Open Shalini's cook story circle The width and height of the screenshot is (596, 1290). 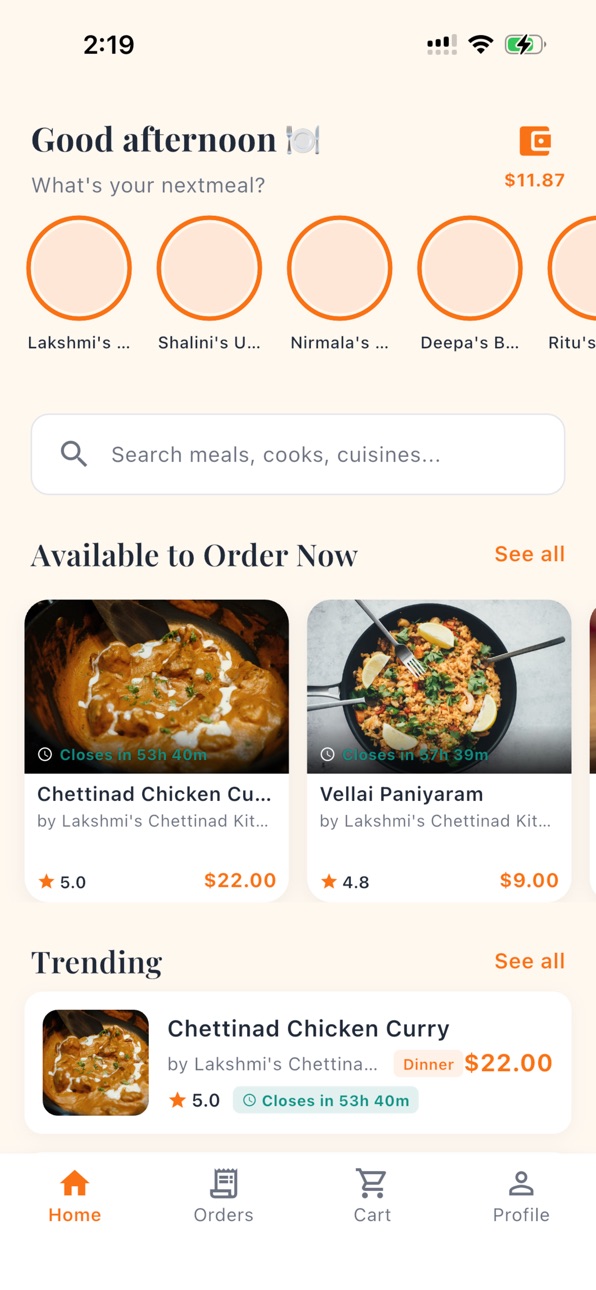click(209, 268)
